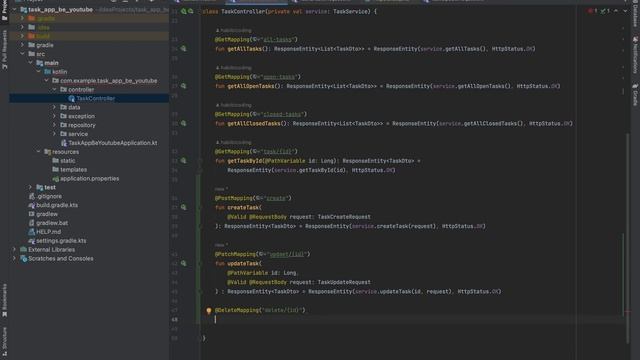This screenshot has height=360, width=640.
Task: Click "closed-tasks" mapping URL link
Action: coord(282,114)
